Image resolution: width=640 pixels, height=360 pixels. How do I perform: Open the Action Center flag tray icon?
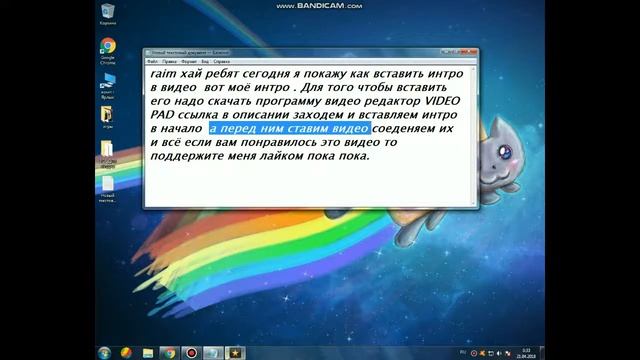491,353
